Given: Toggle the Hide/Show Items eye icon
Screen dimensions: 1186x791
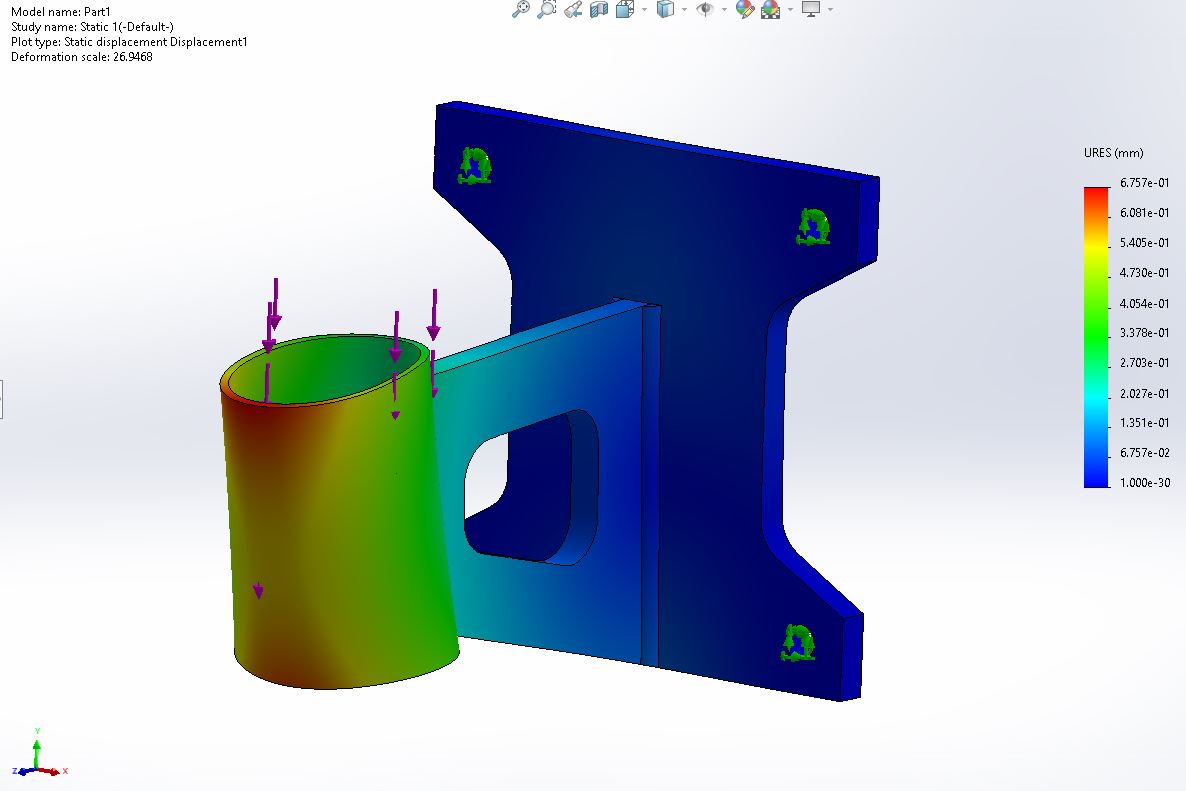Looking at the screenshot, I should click(x=705, y=10).
